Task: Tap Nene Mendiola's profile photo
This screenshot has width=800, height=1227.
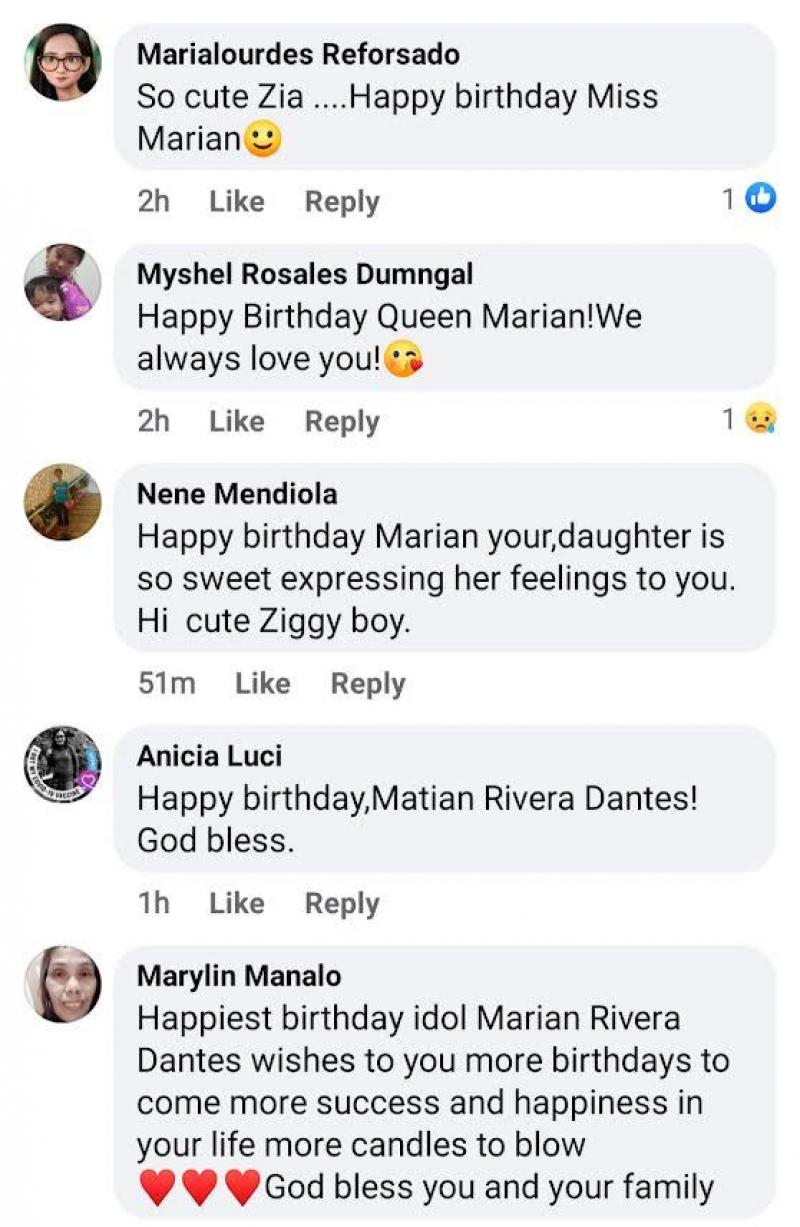Action: tap(63, 502)
